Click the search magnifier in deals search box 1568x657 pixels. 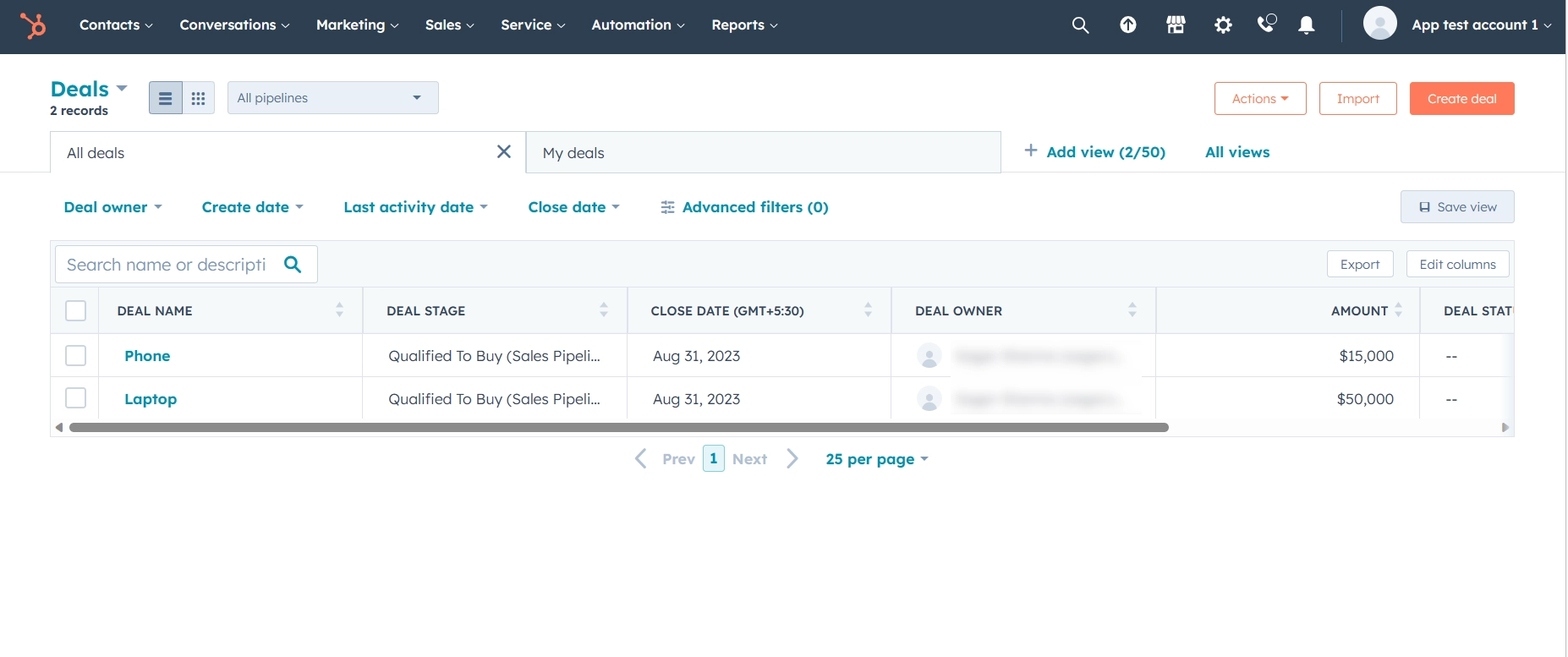293,265
